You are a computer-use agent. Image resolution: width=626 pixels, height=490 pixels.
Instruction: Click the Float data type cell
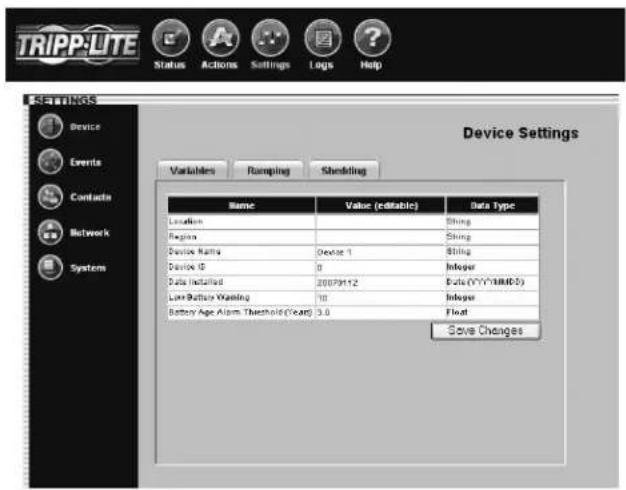tap(492, 312)
